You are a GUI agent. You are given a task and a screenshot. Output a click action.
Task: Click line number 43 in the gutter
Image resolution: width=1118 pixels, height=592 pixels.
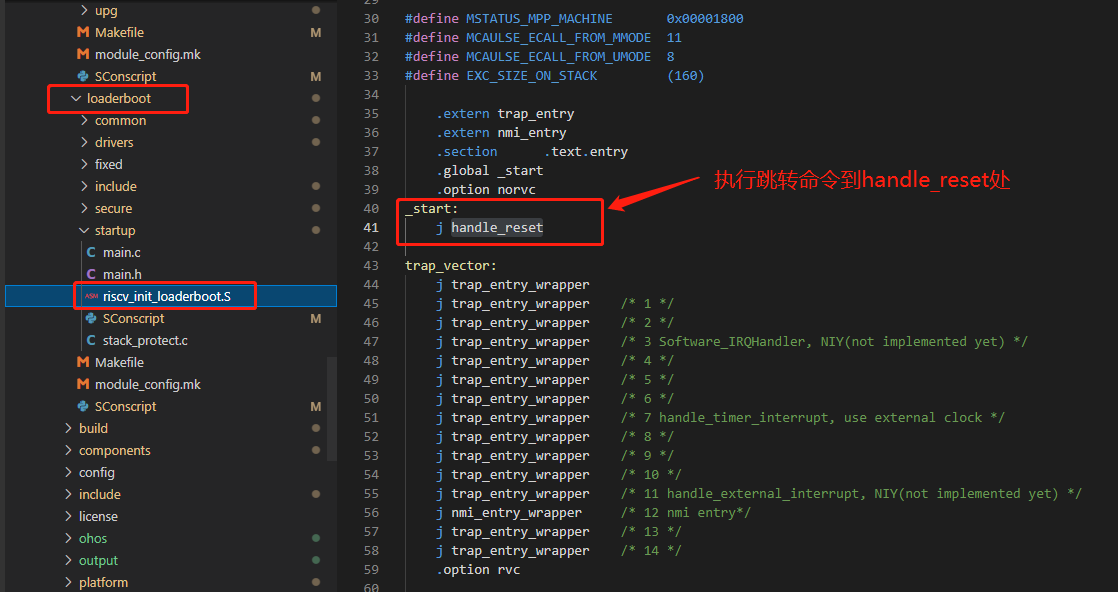coord(371,266)
